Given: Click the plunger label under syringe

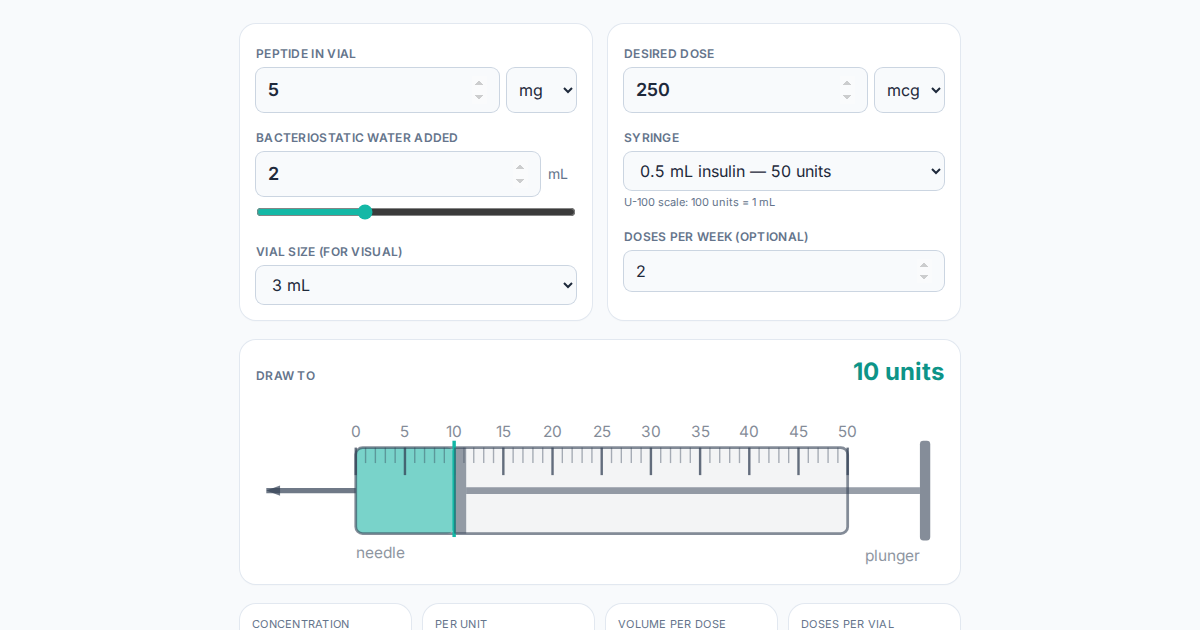Looking at the screenshot, I should [892, 556].
